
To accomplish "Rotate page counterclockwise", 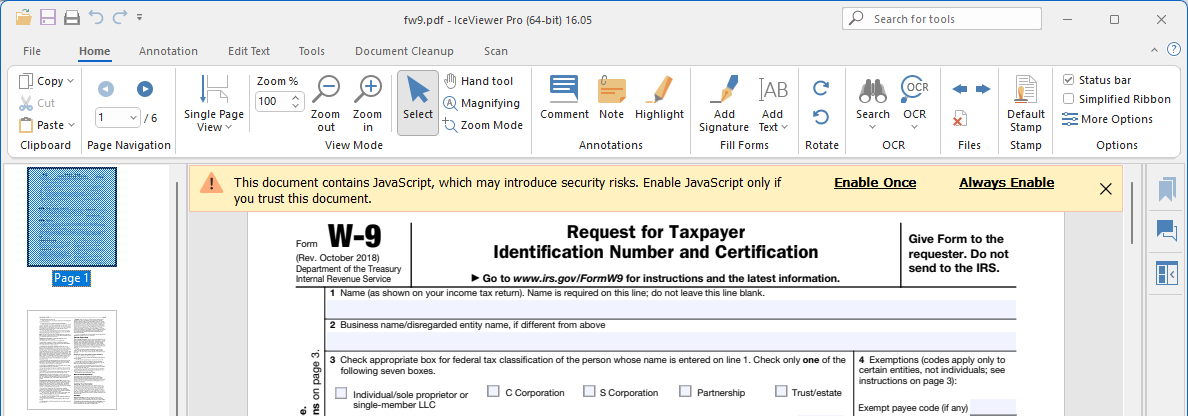I will (x=821, y=117).
